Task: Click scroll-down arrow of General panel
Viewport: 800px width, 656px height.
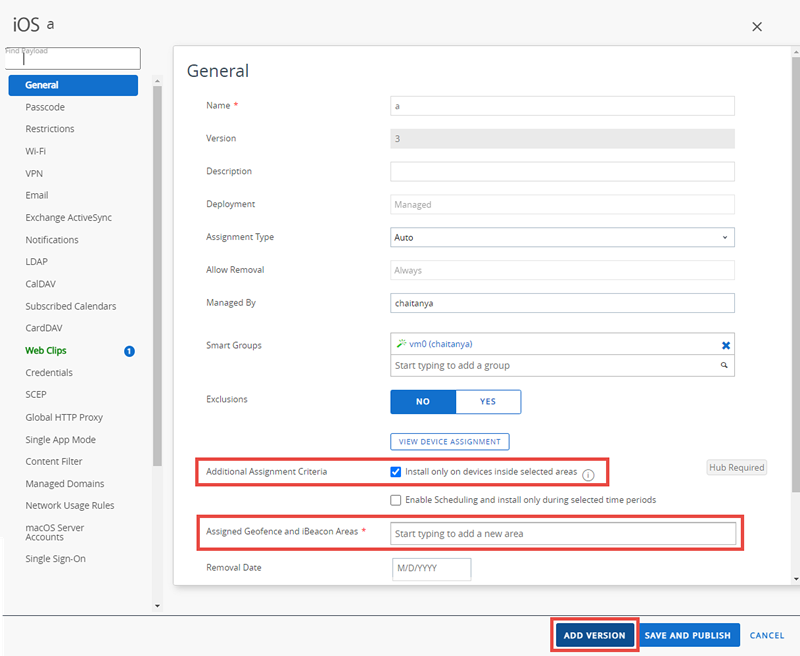Action: [796, 579]
